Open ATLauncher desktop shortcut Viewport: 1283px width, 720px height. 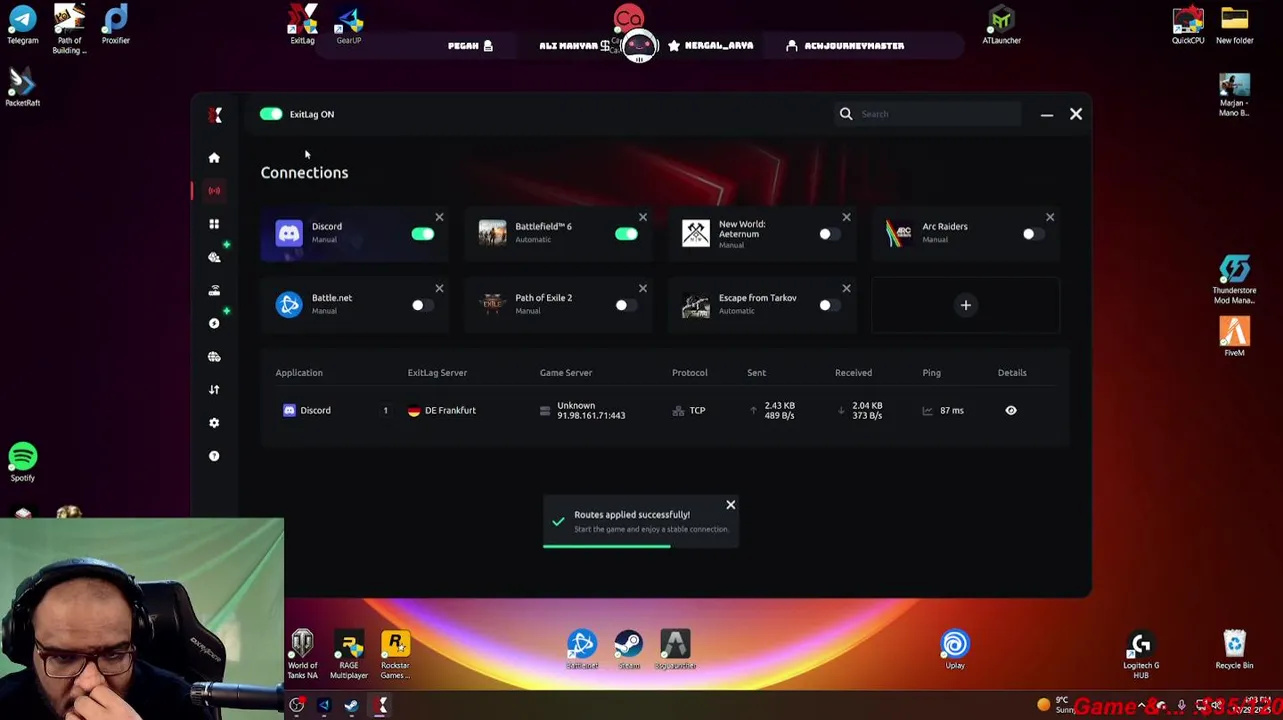pyautogui.click(x=1001, y=25)
